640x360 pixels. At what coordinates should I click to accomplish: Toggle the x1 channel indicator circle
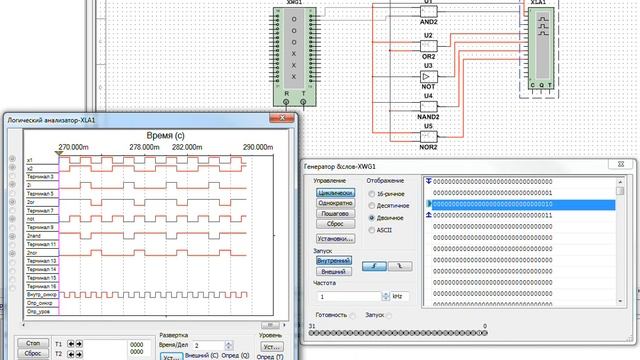[x=12, y=159]
